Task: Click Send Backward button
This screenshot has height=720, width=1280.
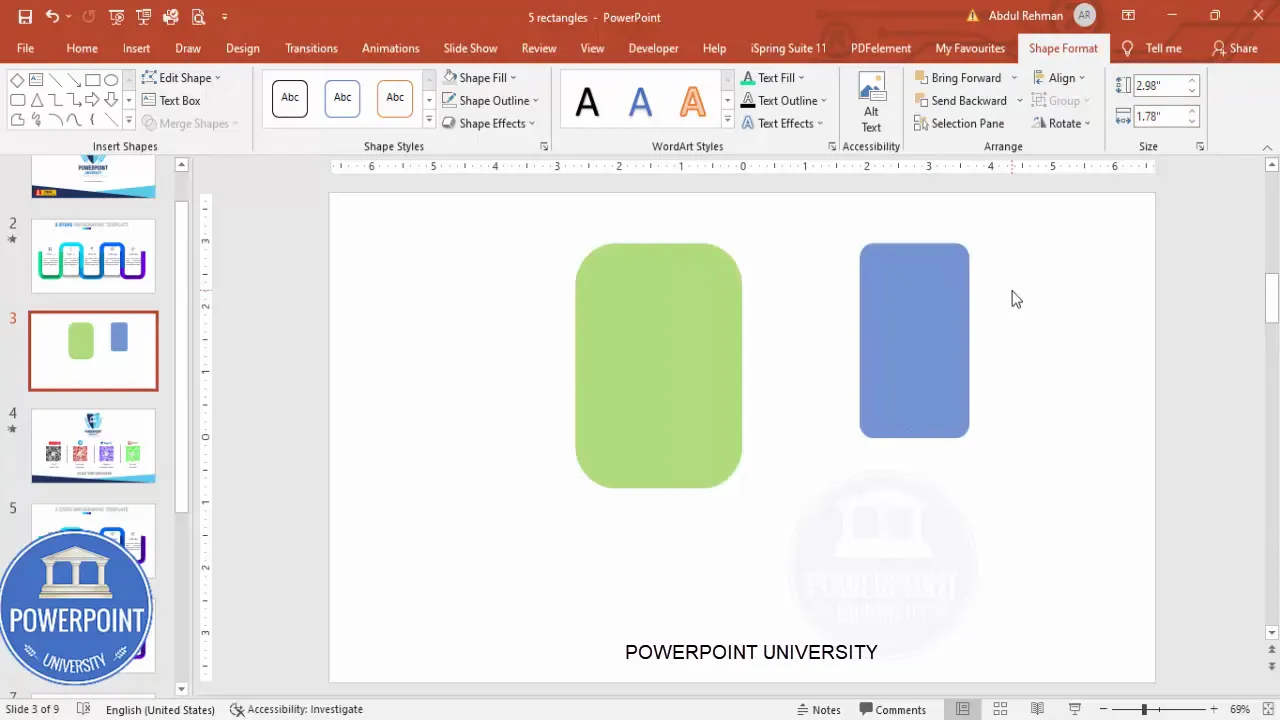Action: tap(960, 100)
